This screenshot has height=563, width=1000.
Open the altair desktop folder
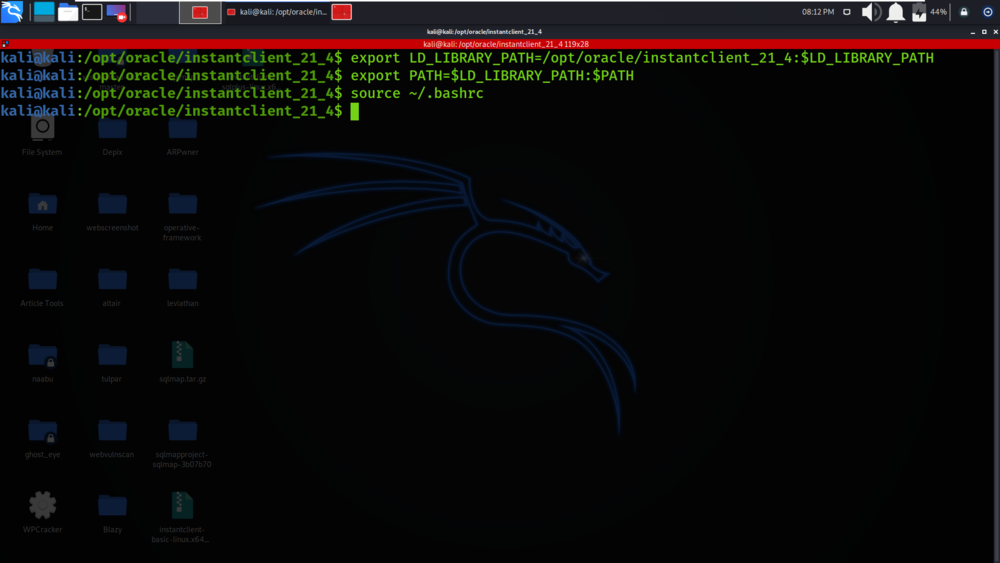[112, 288]
